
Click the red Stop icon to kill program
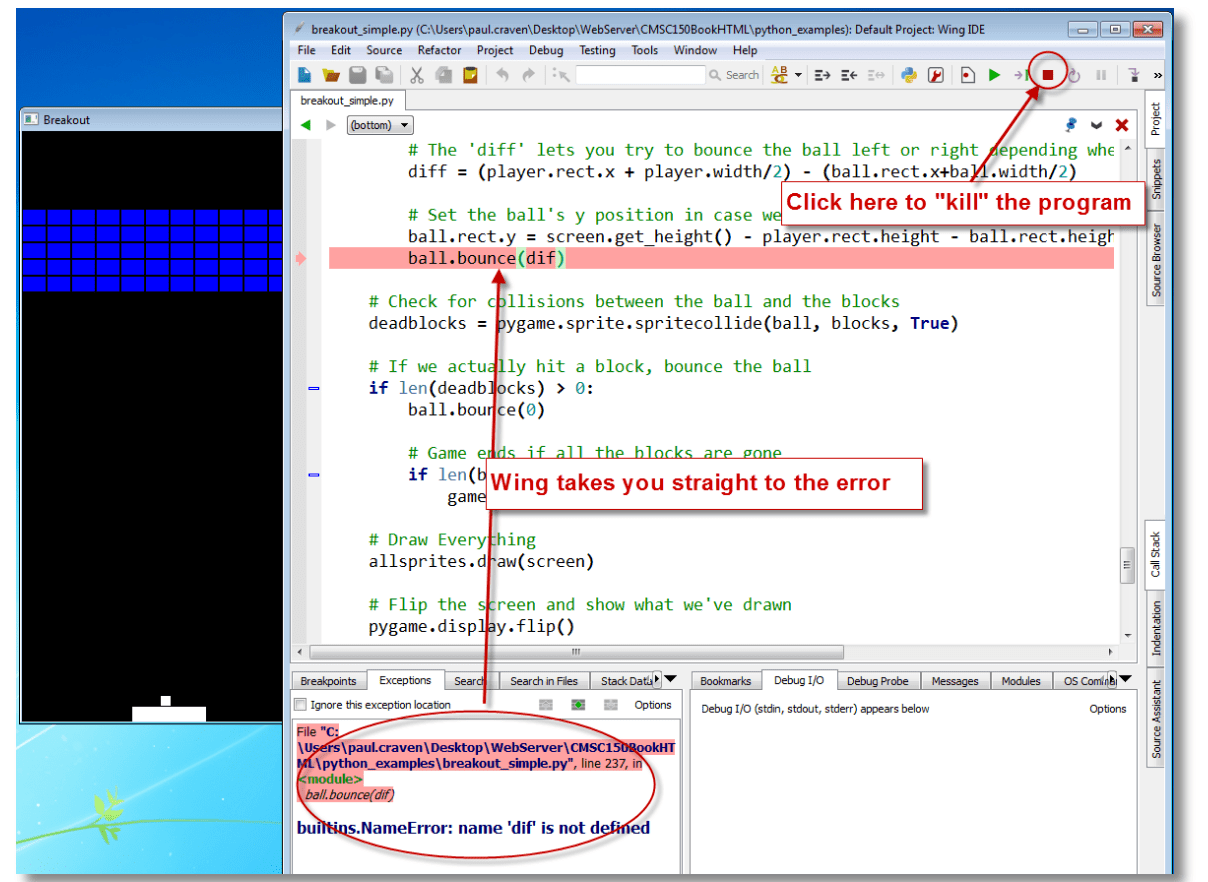pos(1047,75)
